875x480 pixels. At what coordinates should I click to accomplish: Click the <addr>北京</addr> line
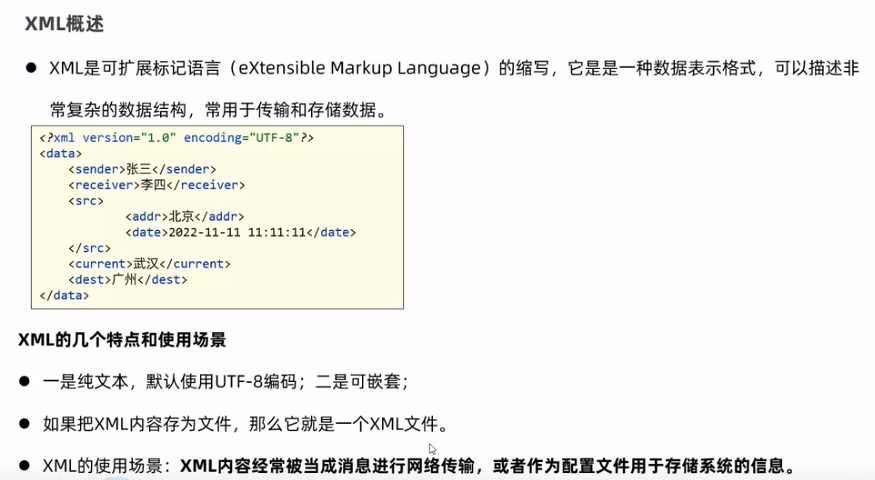[185, 217]
